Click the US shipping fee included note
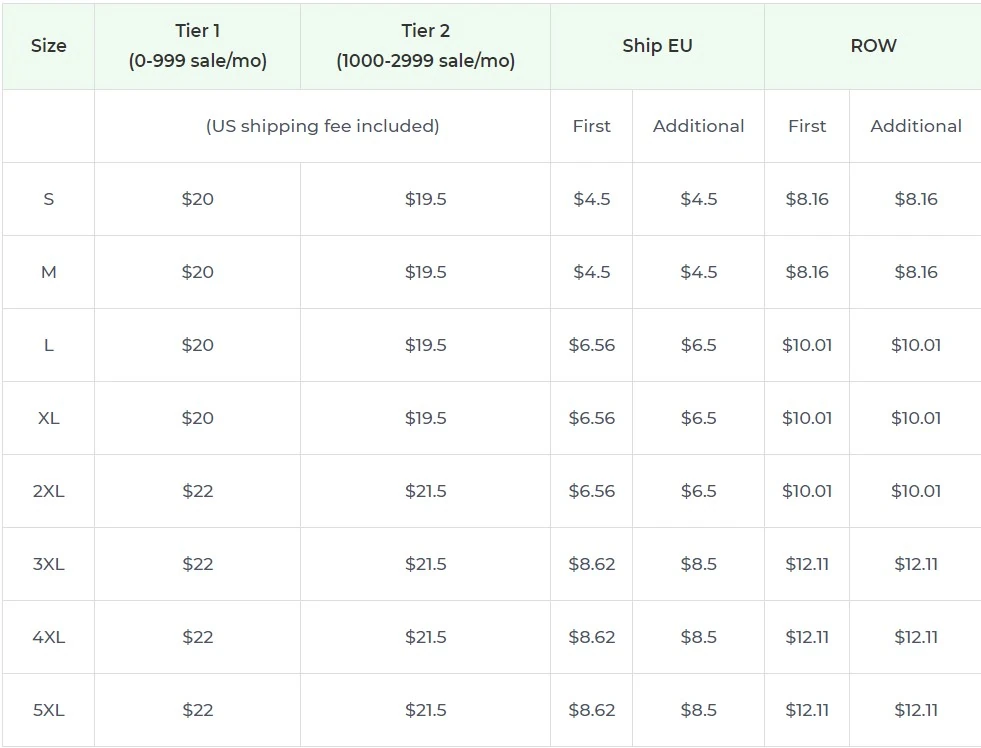 coord(322,126)
